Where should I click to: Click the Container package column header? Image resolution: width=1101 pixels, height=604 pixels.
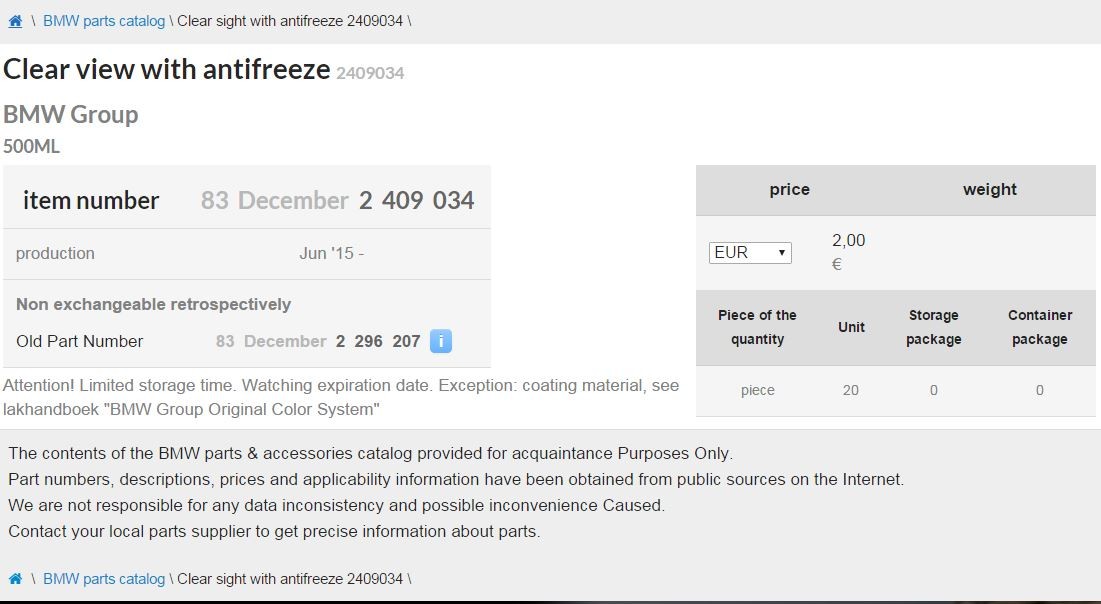(x=1040, y=327)
